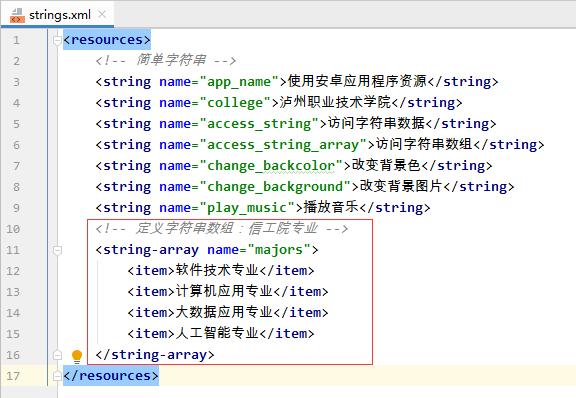Click the opening <string-array tag on line 11
This screenshot has height=398, width=576.
[x=147, y=250]
